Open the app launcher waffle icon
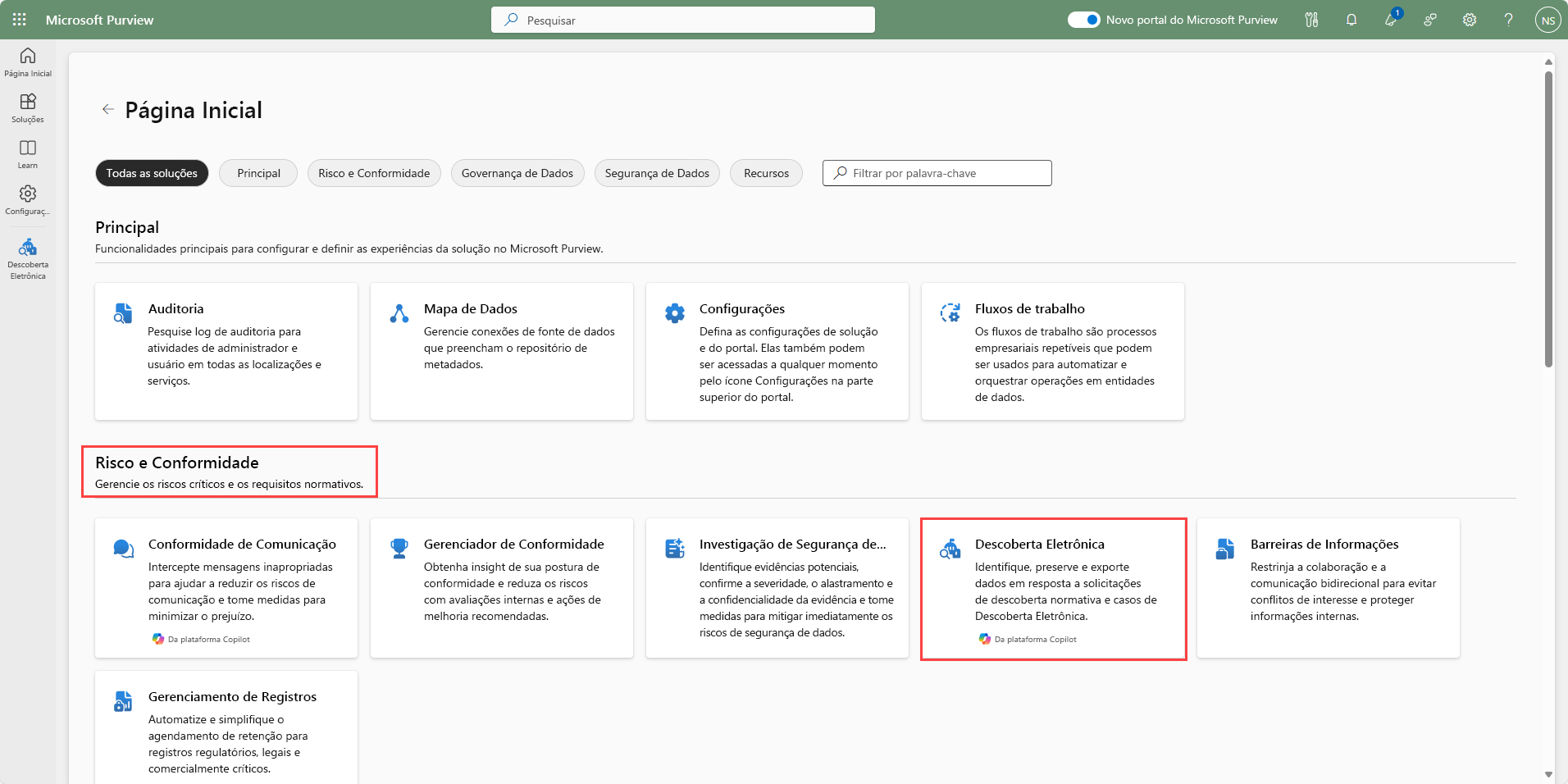The image size is (1568, 784). [20, 20]
